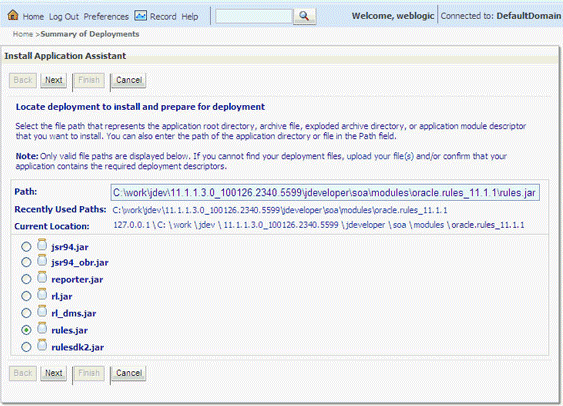
Task: Click 11.1.1.3.0_100126.2340.5599 in Current Location
Action: [281, 225]
